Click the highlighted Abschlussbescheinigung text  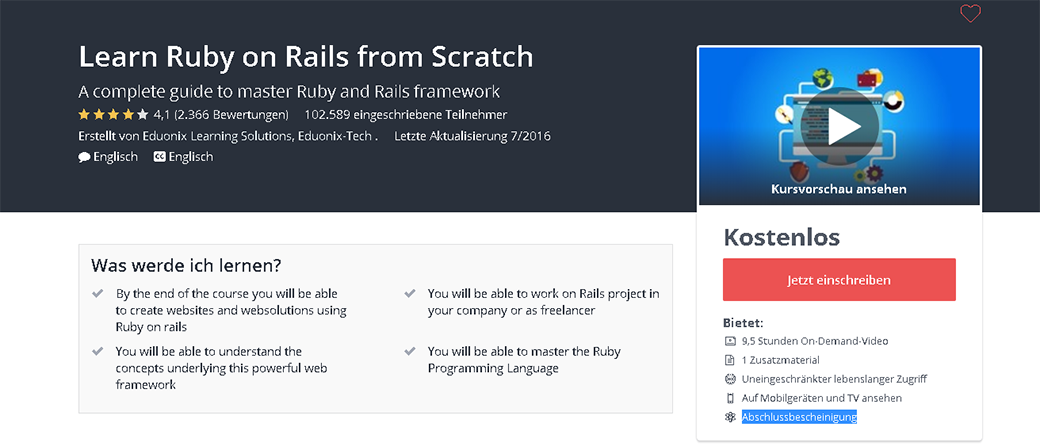point(799,417)
